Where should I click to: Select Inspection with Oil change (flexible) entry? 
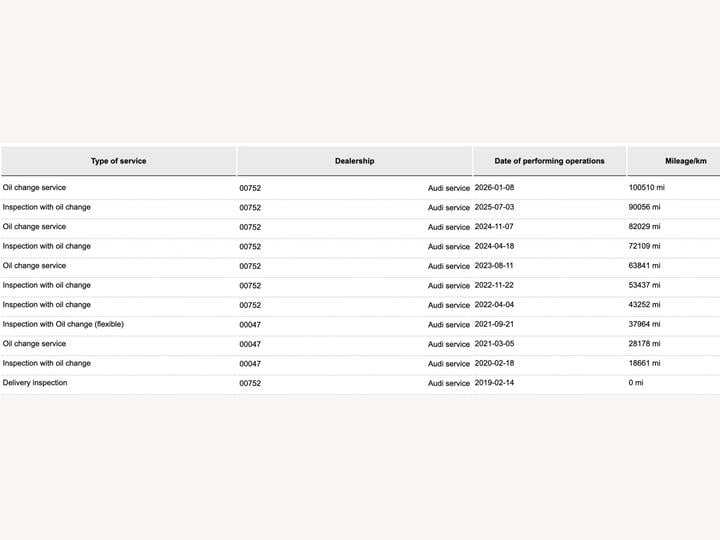tap(63, 324)
